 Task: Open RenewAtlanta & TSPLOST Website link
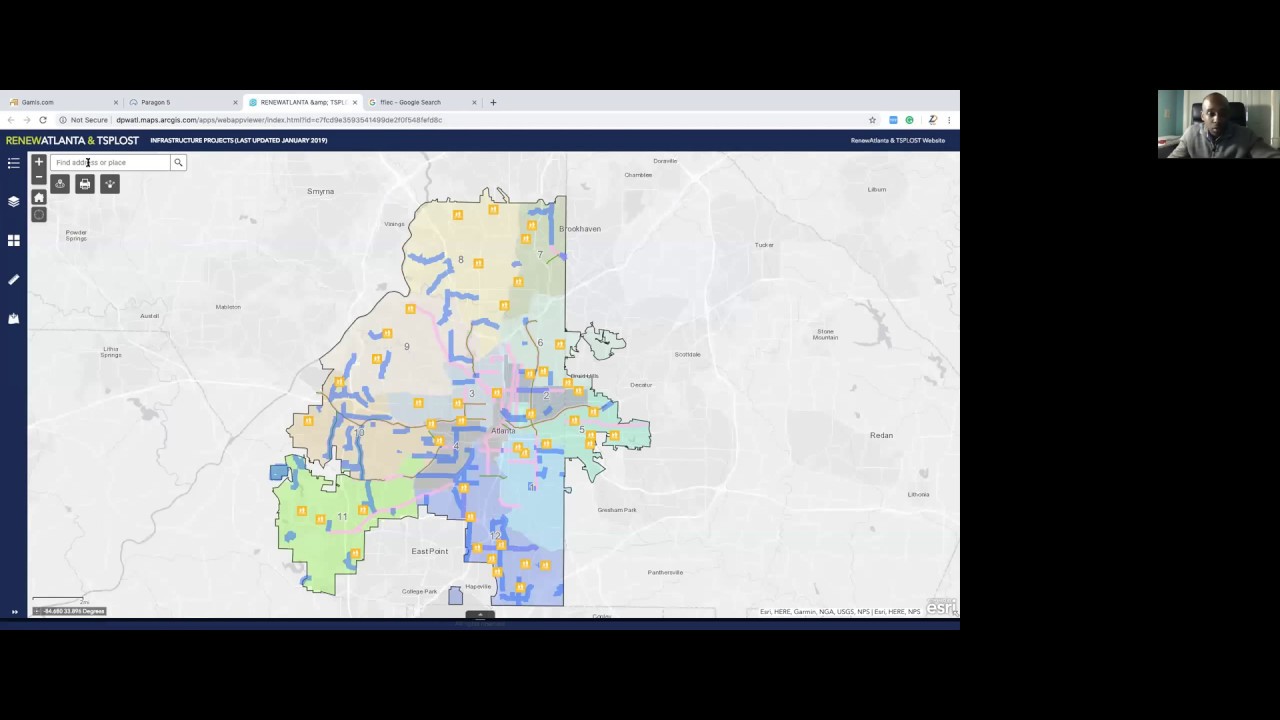(897, 141)
